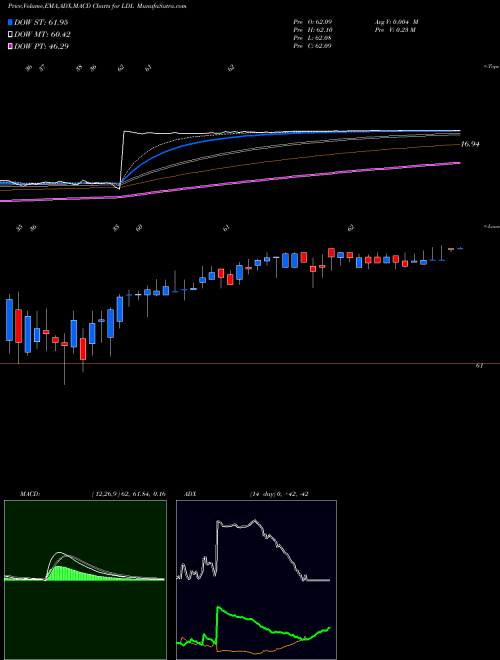Screen dimensions: 500x660
Task: Click the 'Pre C: 62.09' value
Action: click(312, 46)
